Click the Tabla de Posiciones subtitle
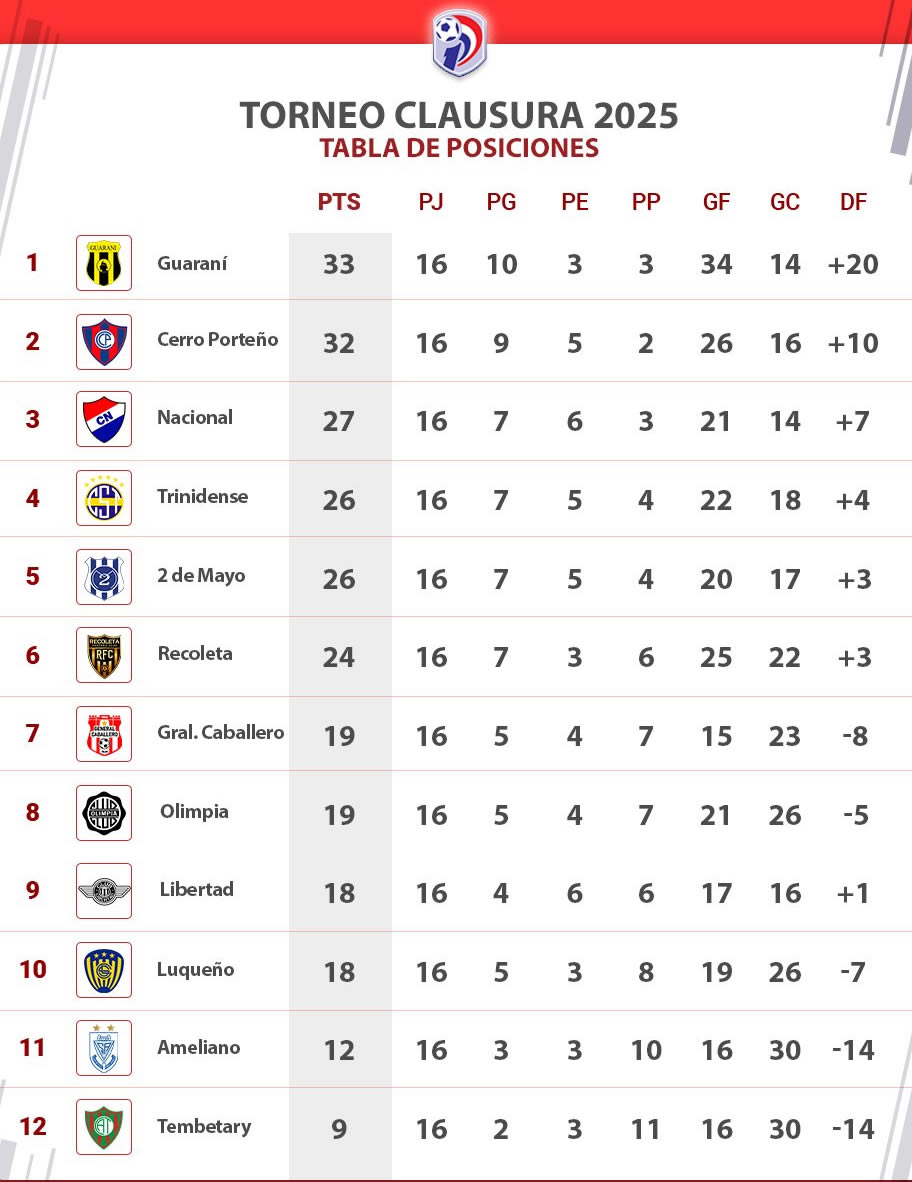The image size is (912, 1182). [459, 148]
